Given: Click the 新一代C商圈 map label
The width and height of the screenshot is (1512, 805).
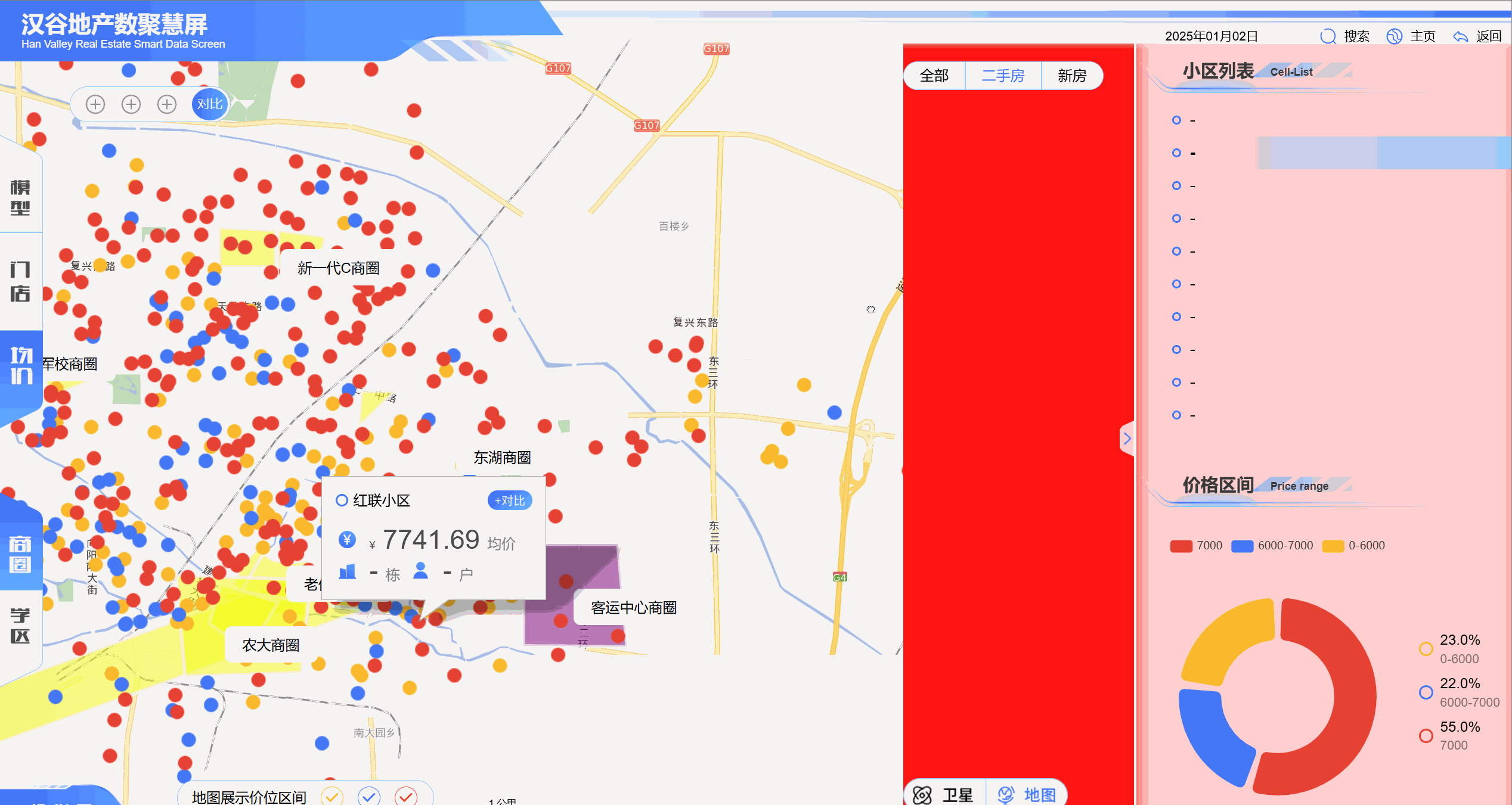Looking at the screenshot, I should pos(339,268).
